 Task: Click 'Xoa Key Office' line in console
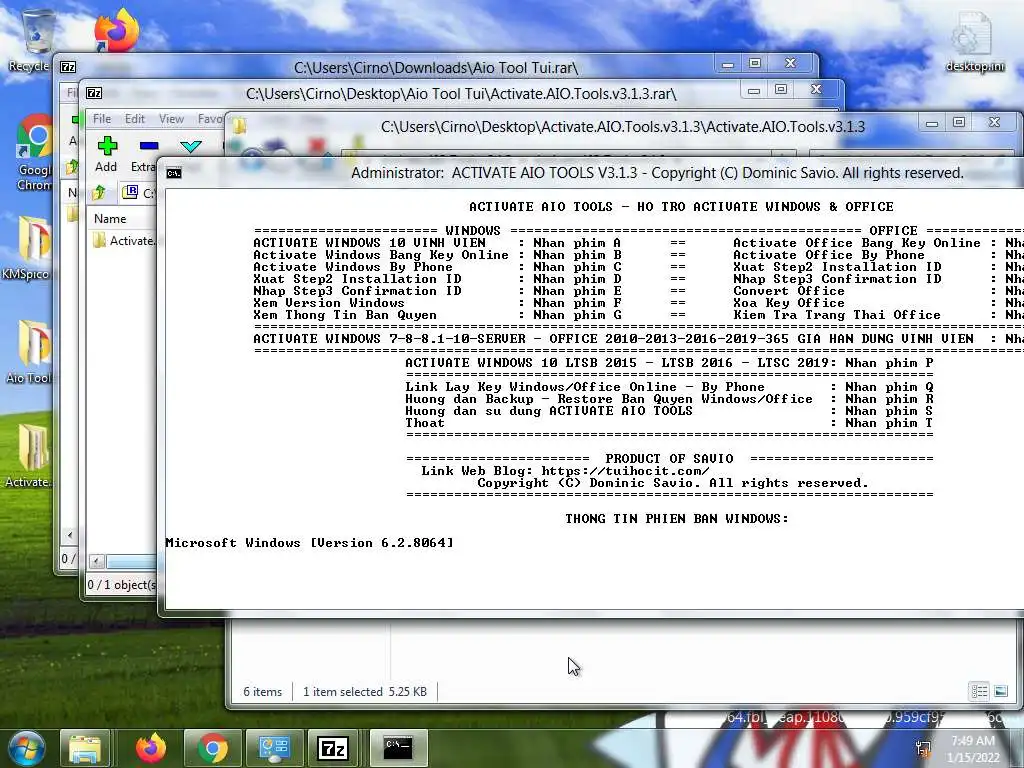789,303
